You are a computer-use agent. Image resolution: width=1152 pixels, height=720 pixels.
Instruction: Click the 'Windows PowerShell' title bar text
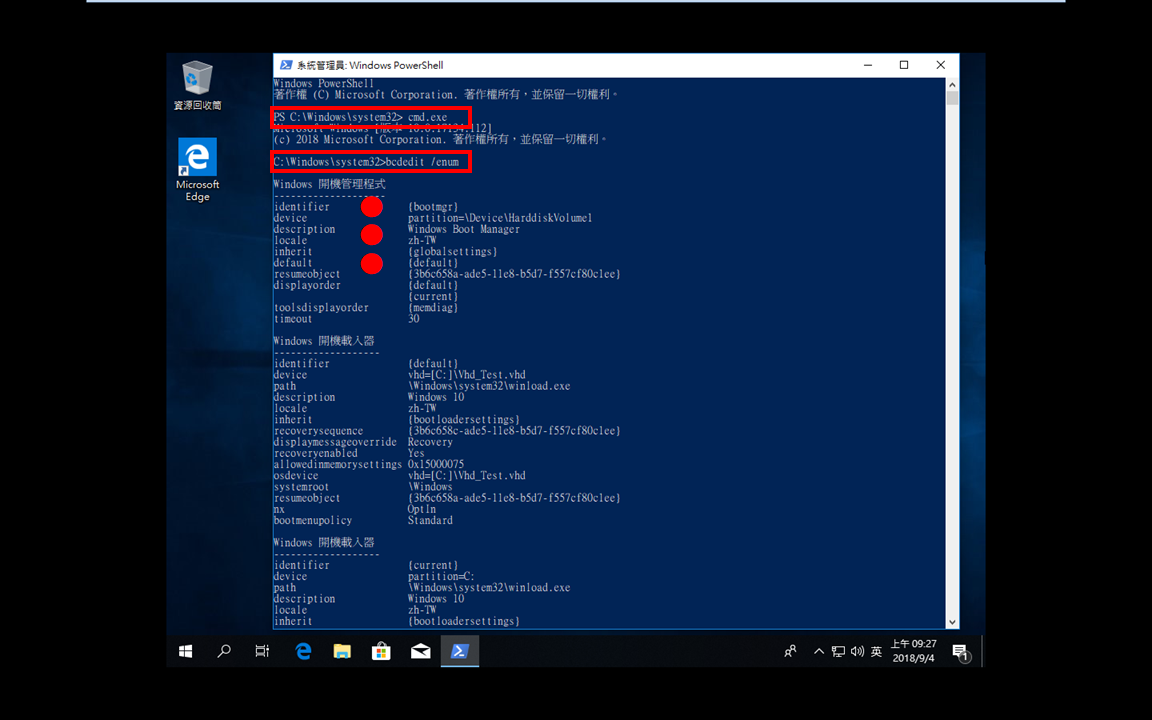pos(395,65)
